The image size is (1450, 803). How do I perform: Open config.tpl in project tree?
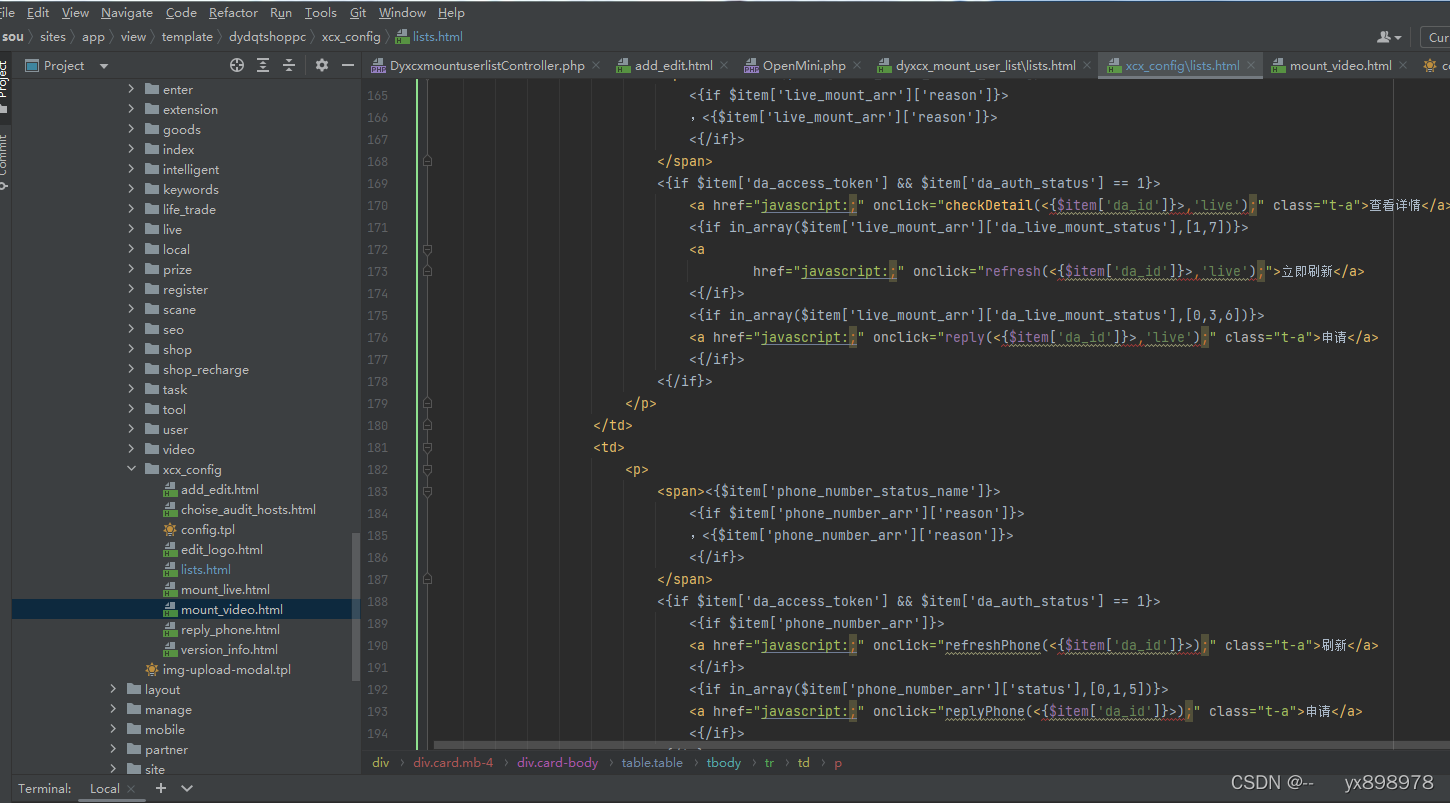pos(207,529)
